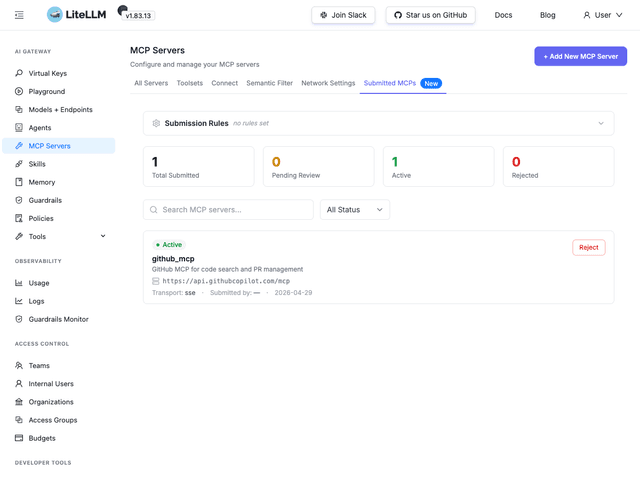Click the MCP Servers tool icon

pyautogui.click(x=19, y=146)
